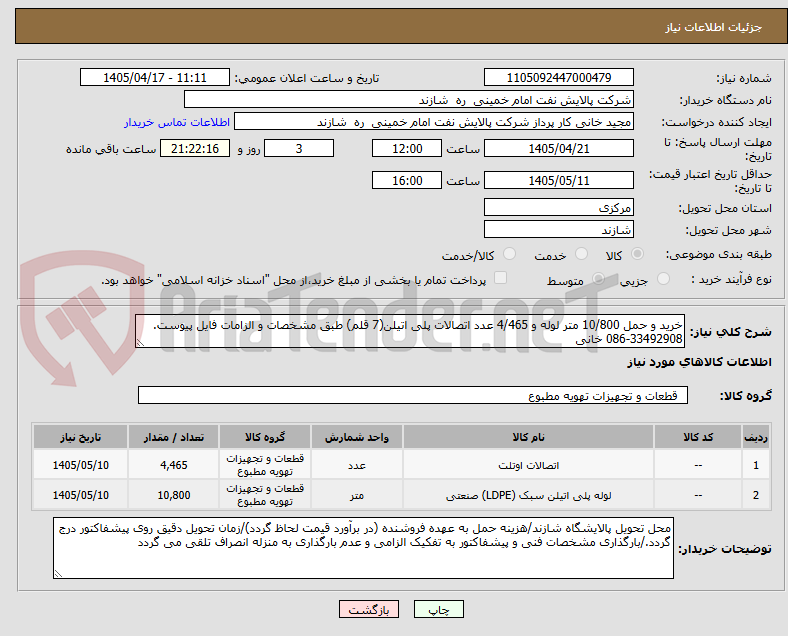
Task: Click item name لوله پلی اتیلن سبک (LDPE)
Action: click(x=528, y=495)
